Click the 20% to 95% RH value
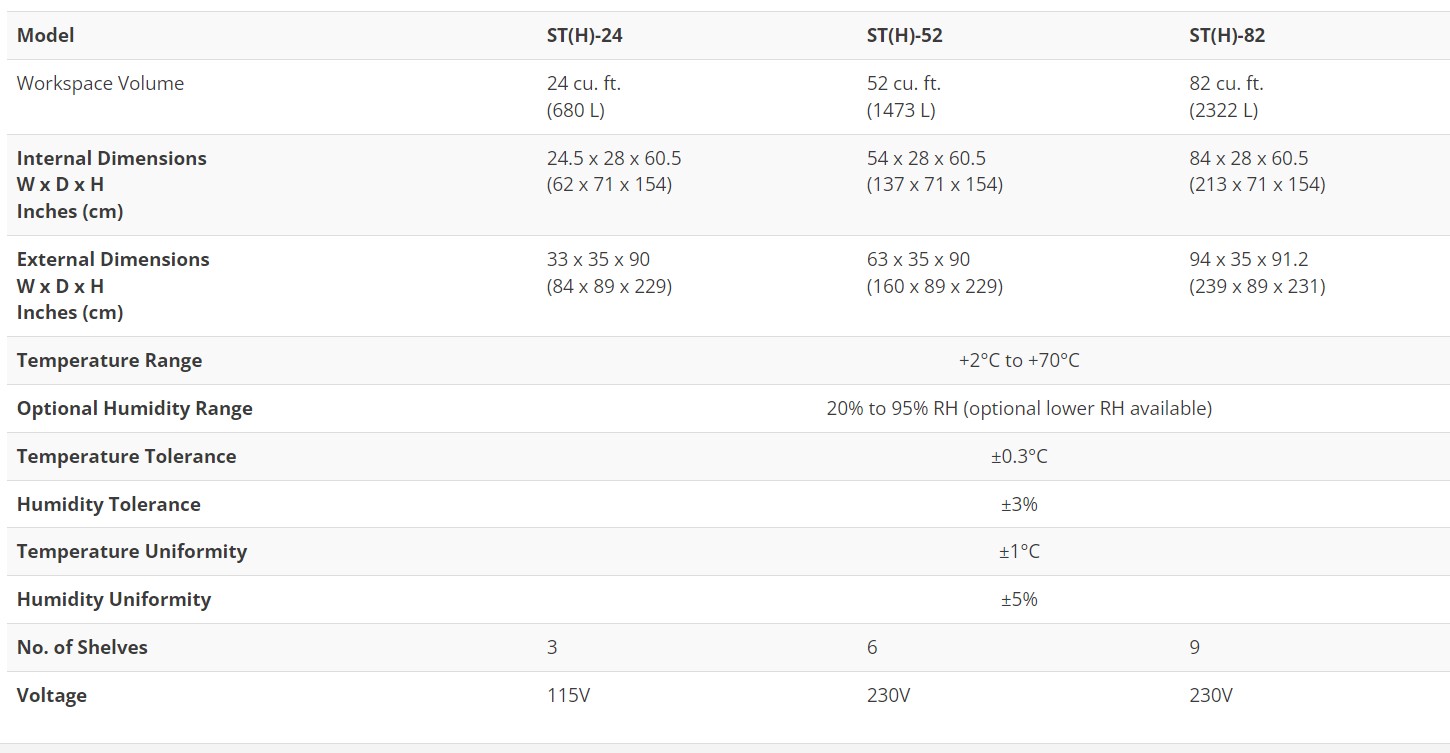 click(x=1019, y=409)
